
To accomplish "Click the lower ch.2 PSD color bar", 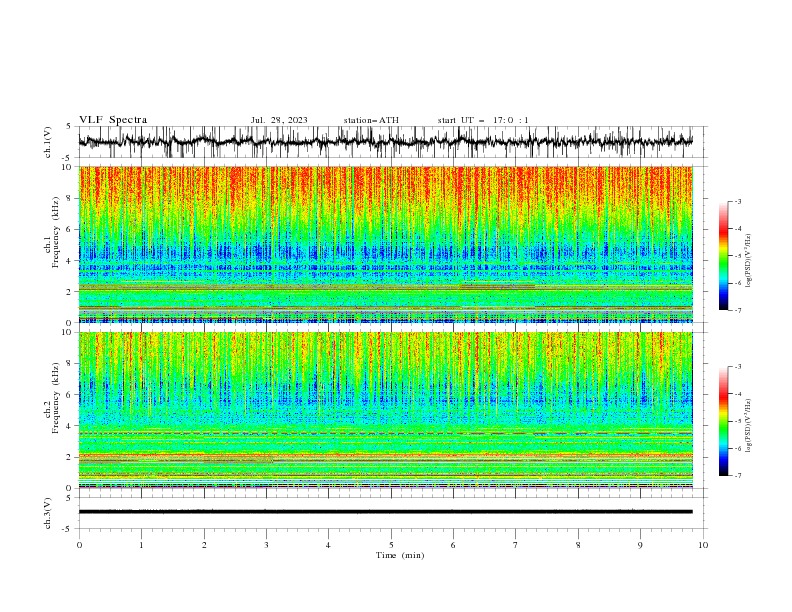I will pyautogui.click(x=723, y=421).
